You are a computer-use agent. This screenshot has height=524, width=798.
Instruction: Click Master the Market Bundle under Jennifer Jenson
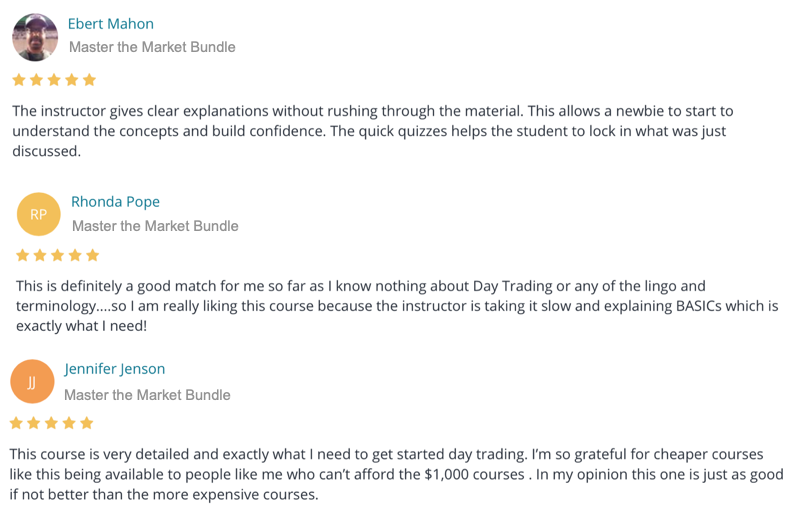click(x=147, y=395)
